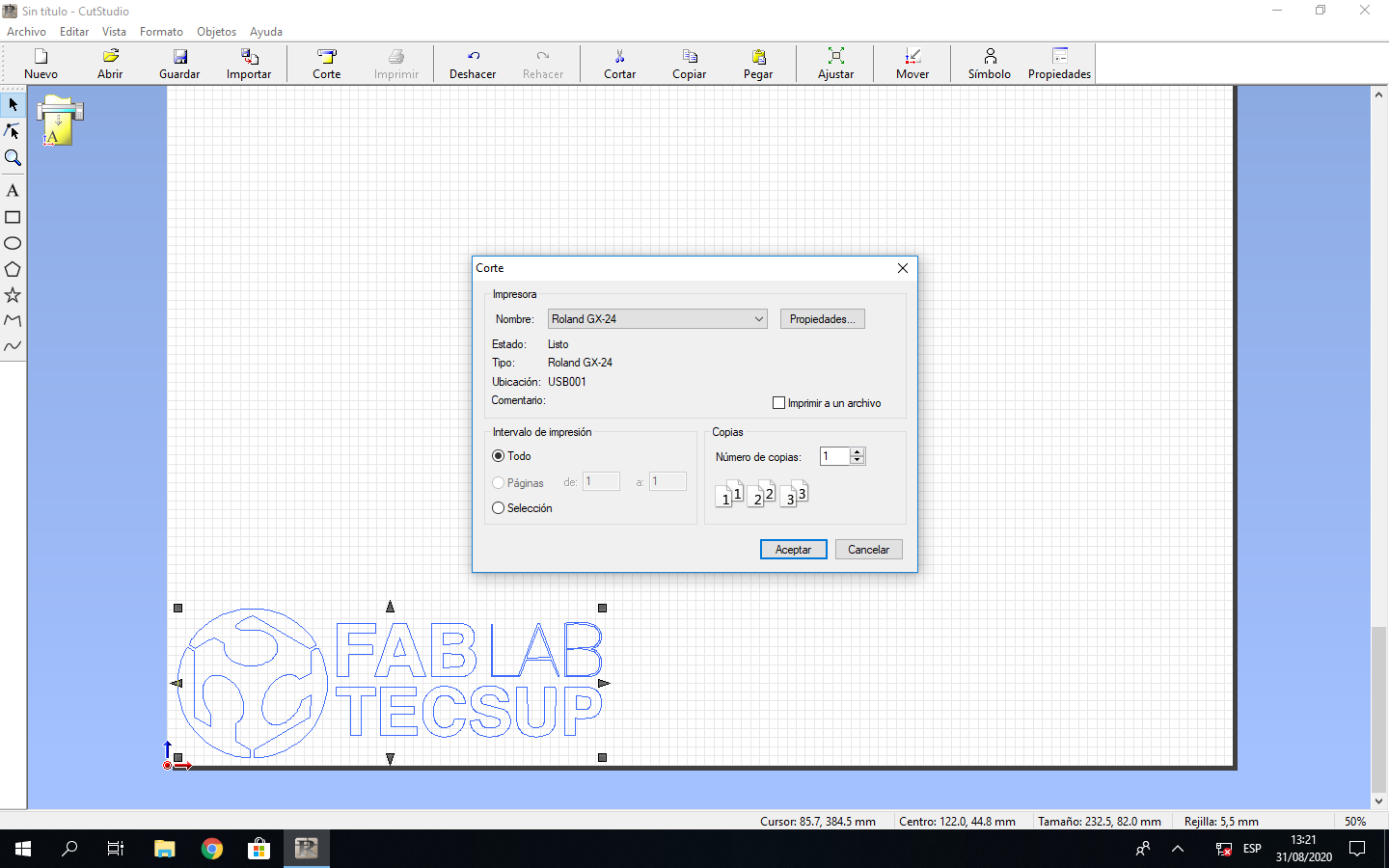Select the Todo radio button
1389x868 pixels.
point(499,456)
